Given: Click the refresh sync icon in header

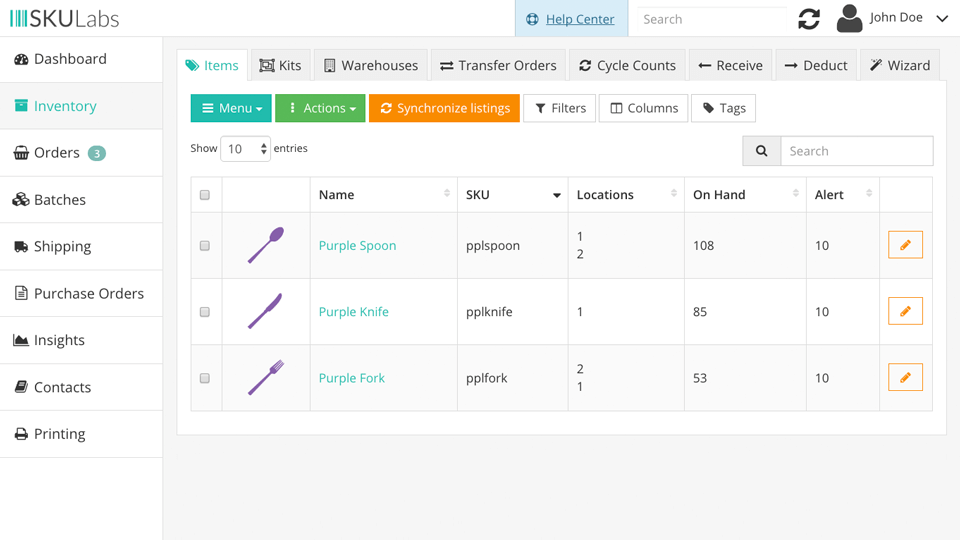Looking at the screenshot, I should (809, 19).
